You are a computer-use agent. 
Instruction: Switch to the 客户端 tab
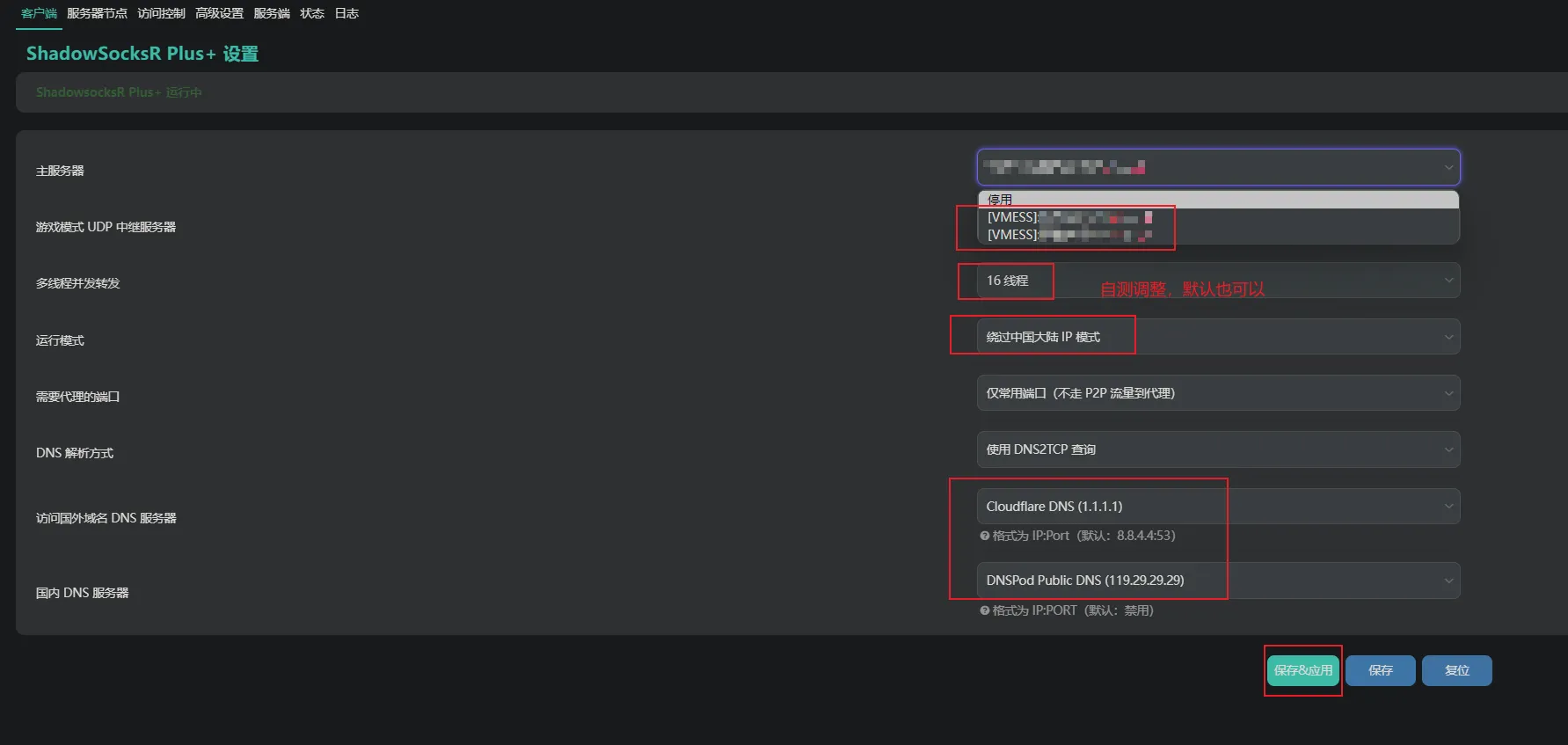pos(39,13)
